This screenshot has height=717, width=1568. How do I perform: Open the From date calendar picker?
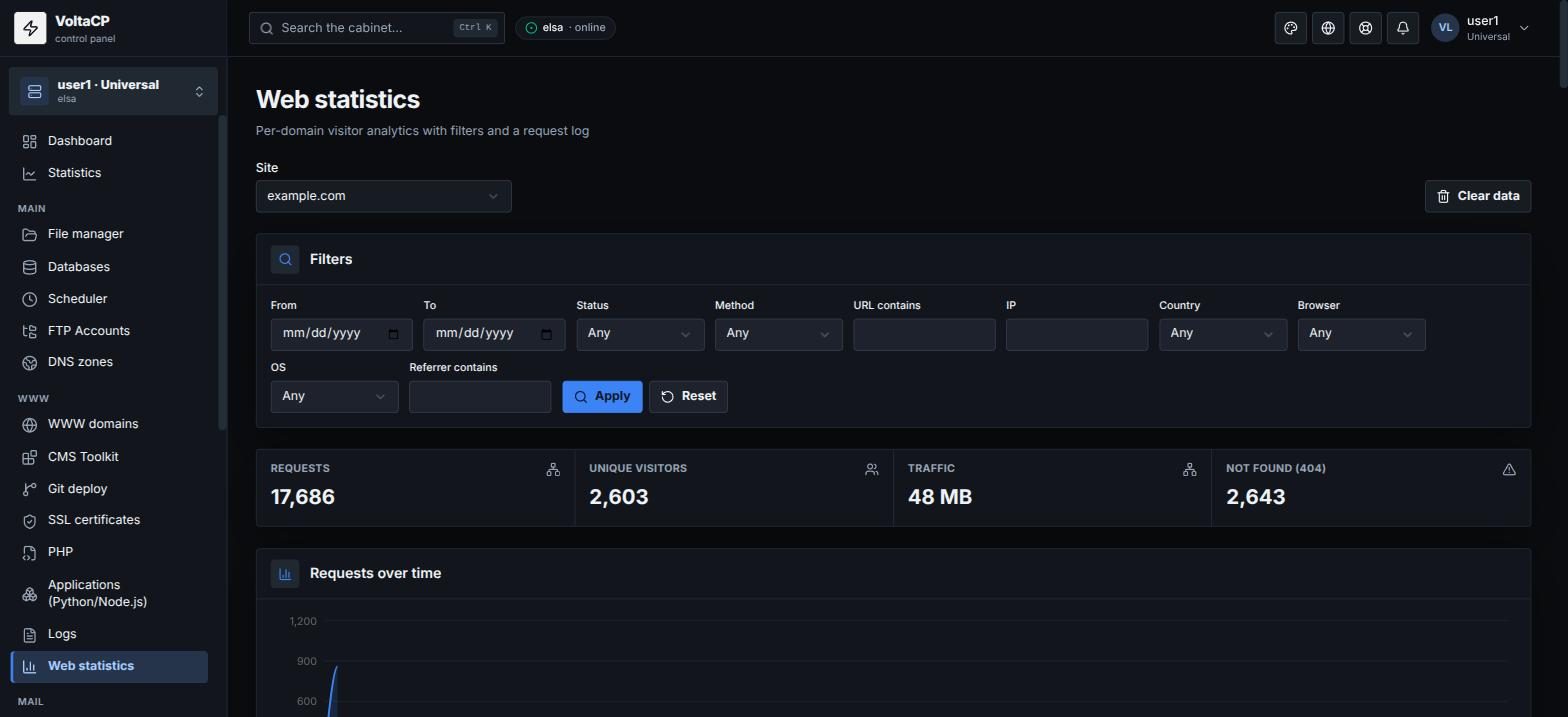(x=393, y=334)
